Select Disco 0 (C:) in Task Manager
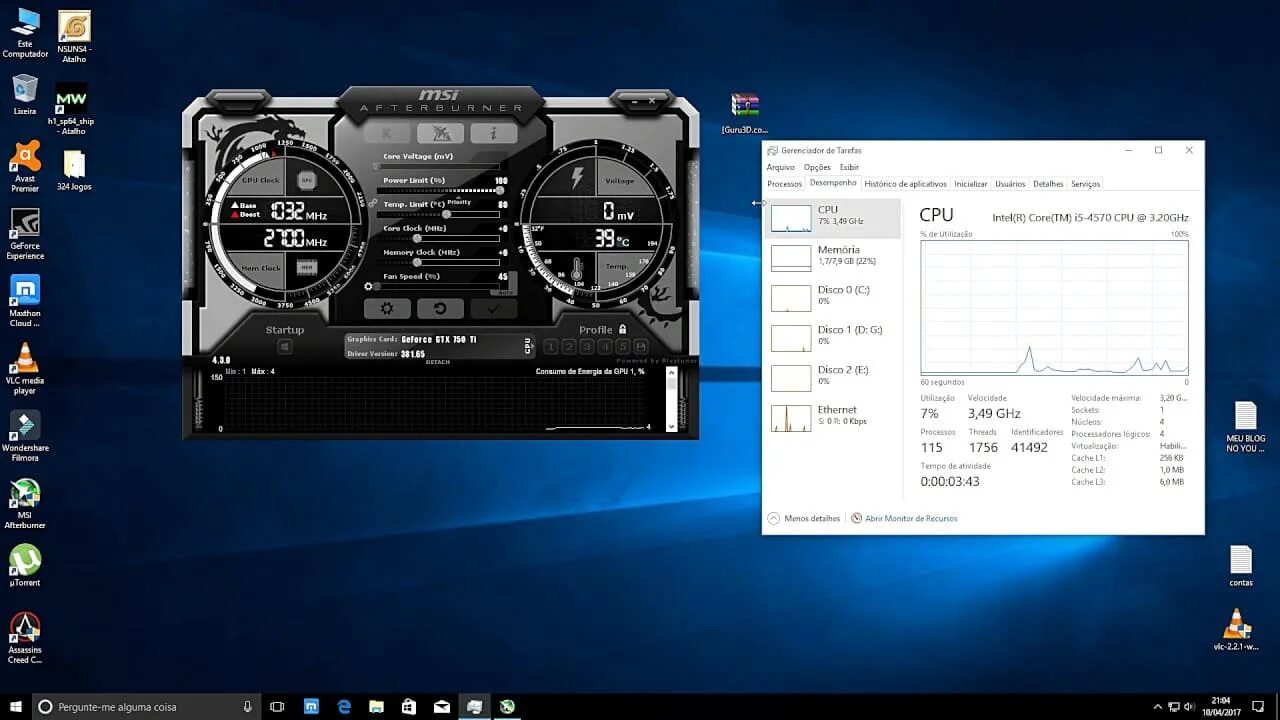The image size is (1280, 720). click(833, 297)
